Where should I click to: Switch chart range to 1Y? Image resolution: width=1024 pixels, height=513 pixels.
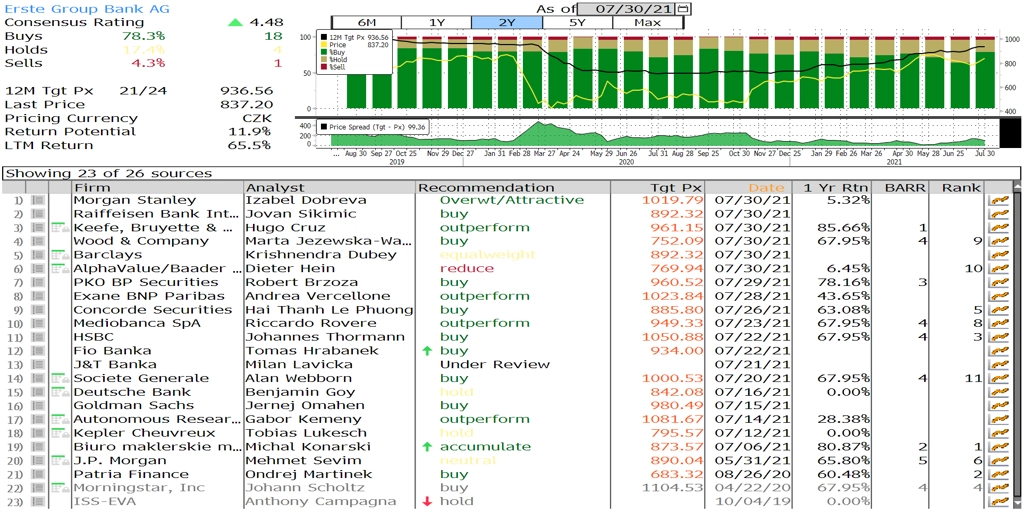tap(436, 22)
